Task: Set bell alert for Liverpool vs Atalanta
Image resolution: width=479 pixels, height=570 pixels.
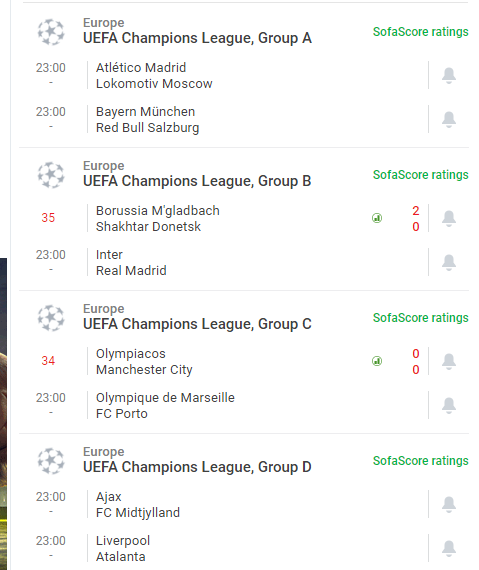Action: tap(449, 548)
